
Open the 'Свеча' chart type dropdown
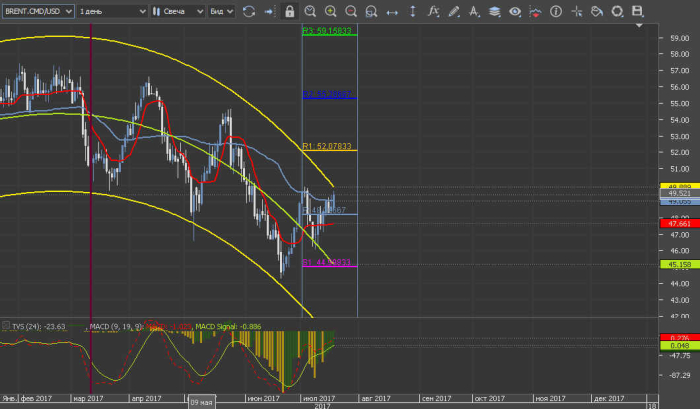point(177,11)
